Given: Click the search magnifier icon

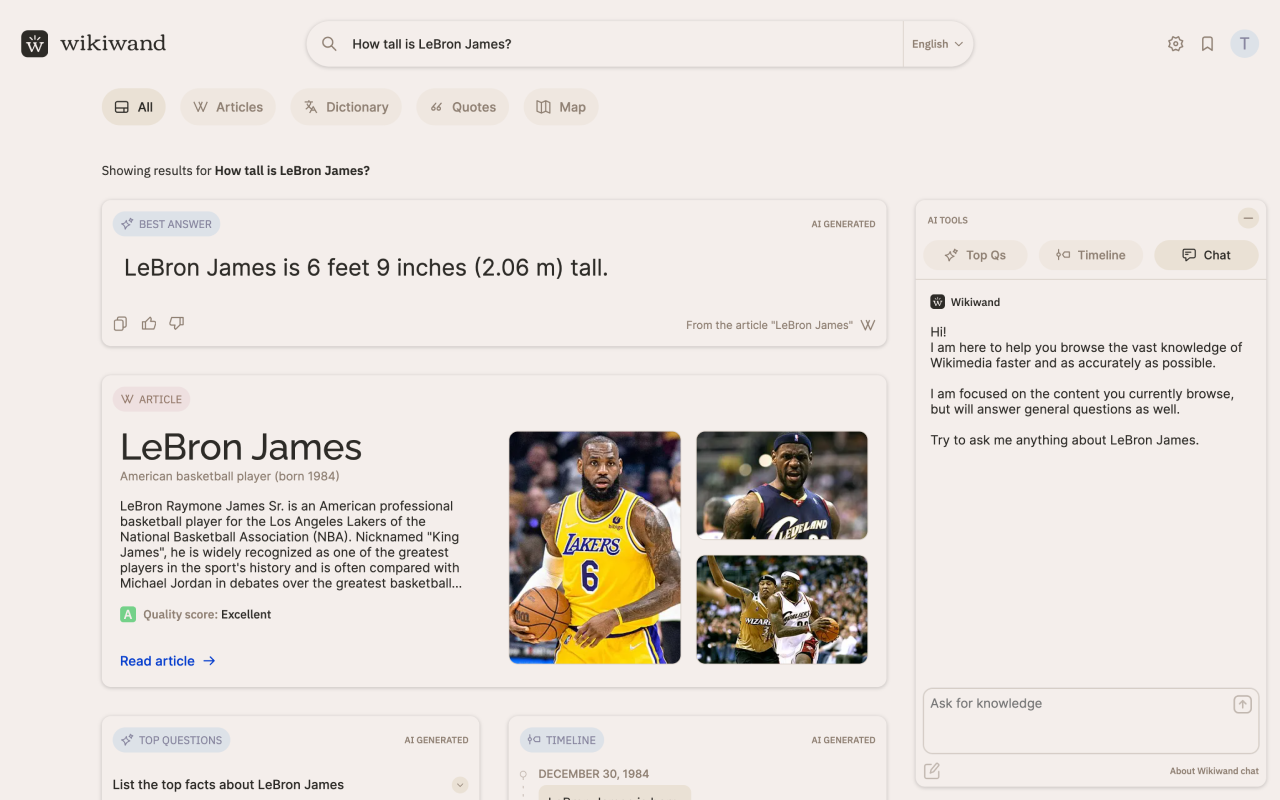Looking at the screenshot, I should (330, 43).
